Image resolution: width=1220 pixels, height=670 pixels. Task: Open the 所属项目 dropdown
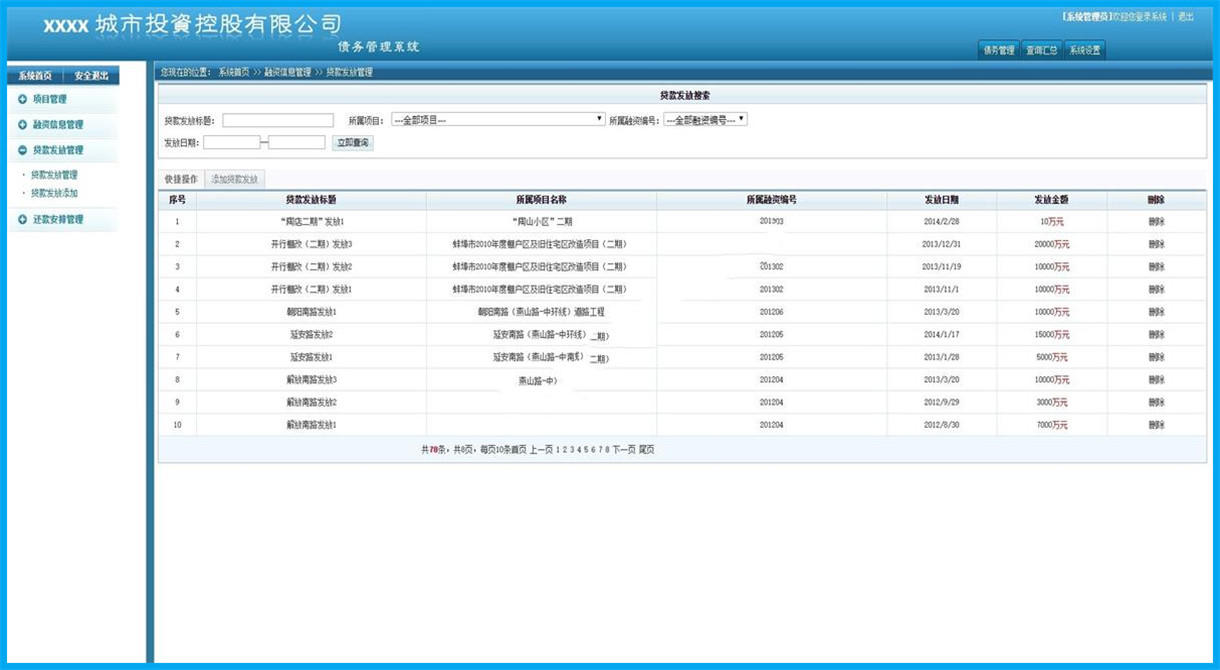pyautogui.click(x=498, y=119)
